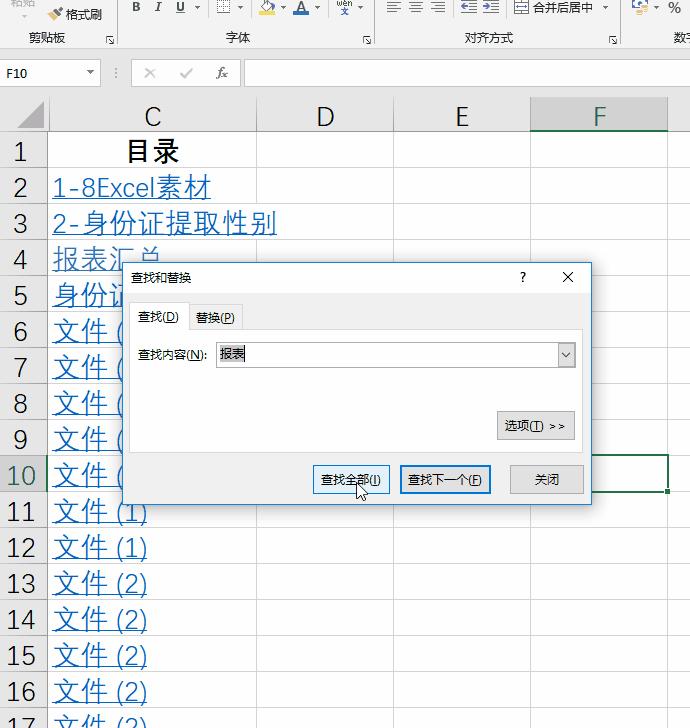Open the accounting format dropdown arrow
The width and height of the screenshot is (690, 728).
[x=656, y=7]
